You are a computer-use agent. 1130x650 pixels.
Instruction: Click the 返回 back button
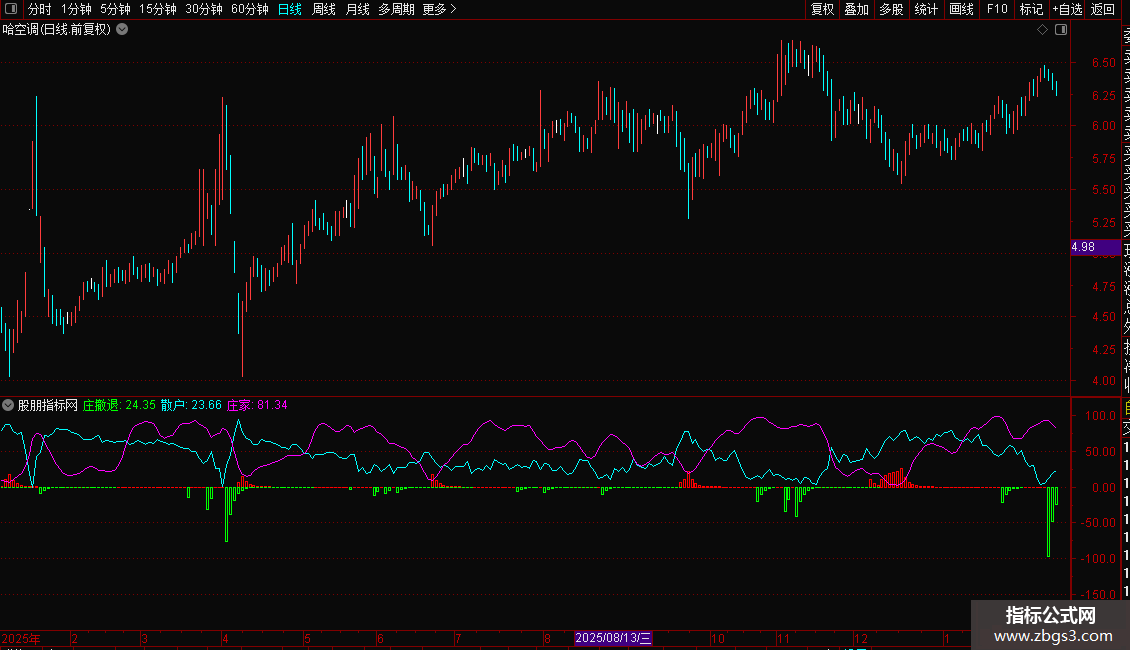(1103, 9)
